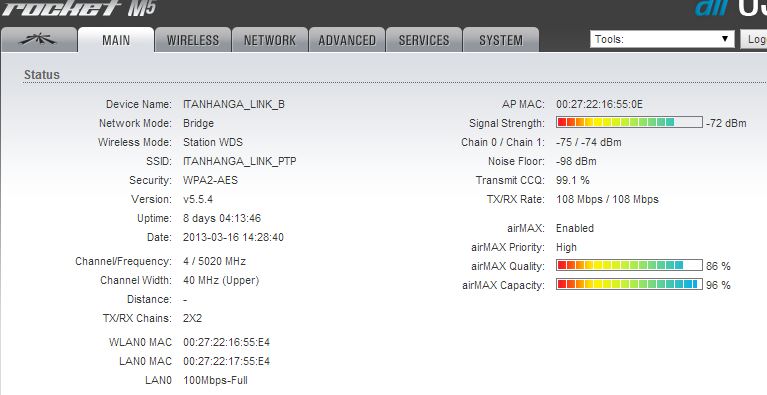Open the SERVICES tab
Image resolution: width=767 pixels, height=395 pixels.
pyautogui.click(x=424, y=40)
